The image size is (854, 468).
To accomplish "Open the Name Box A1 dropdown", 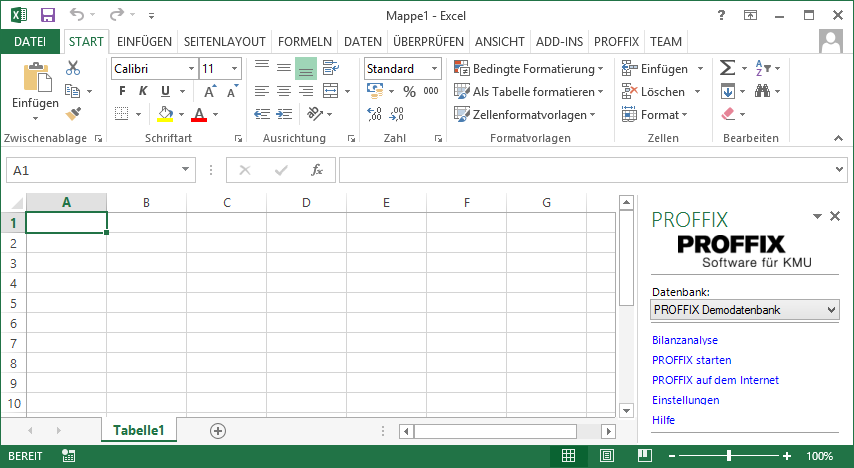I will [x=185, y=170].
